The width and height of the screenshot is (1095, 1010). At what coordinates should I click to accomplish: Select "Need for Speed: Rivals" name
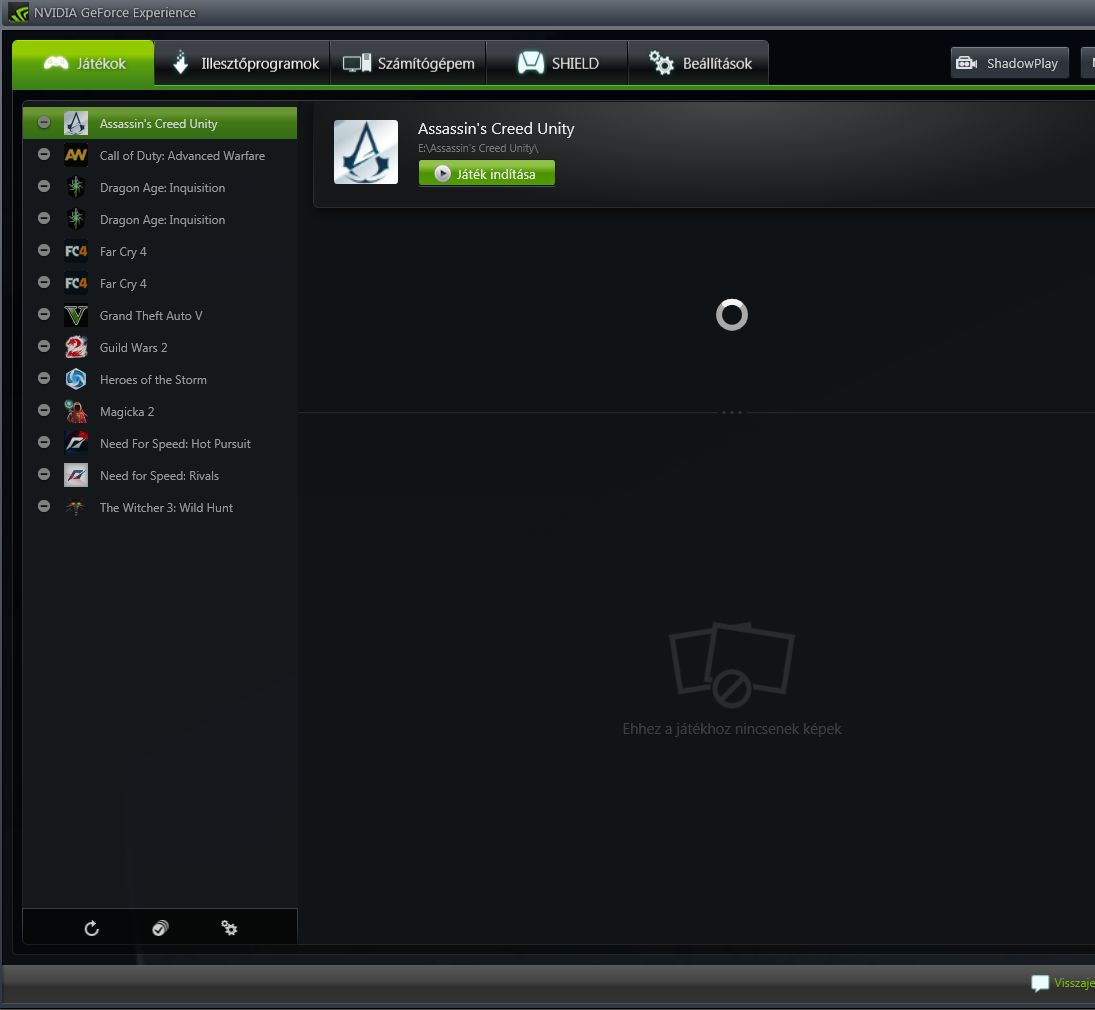(159, 475)
